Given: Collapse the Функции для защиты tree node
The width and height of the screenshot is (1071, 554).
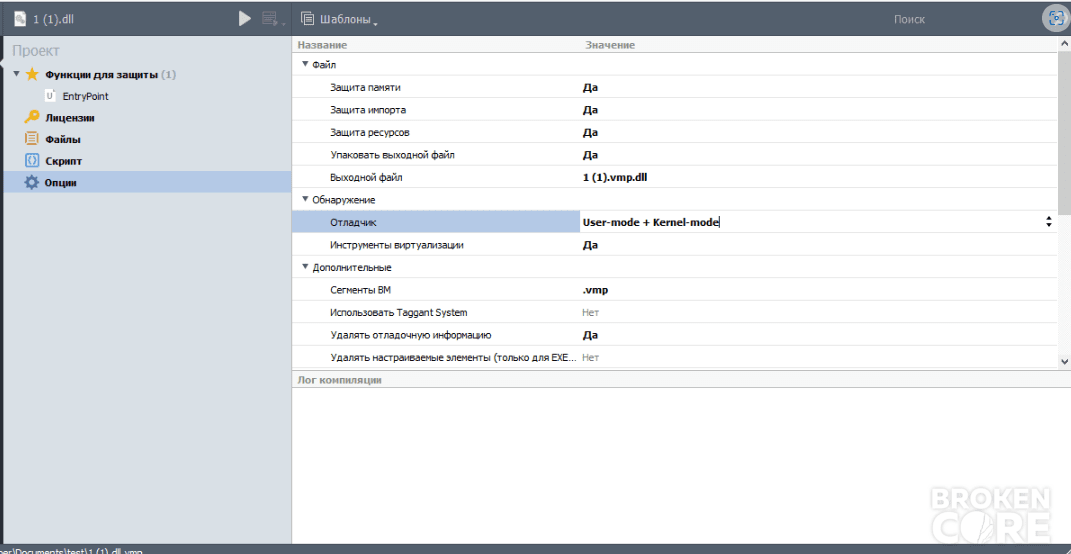Looking at the screenshot, I should click(x=16, y=74).
